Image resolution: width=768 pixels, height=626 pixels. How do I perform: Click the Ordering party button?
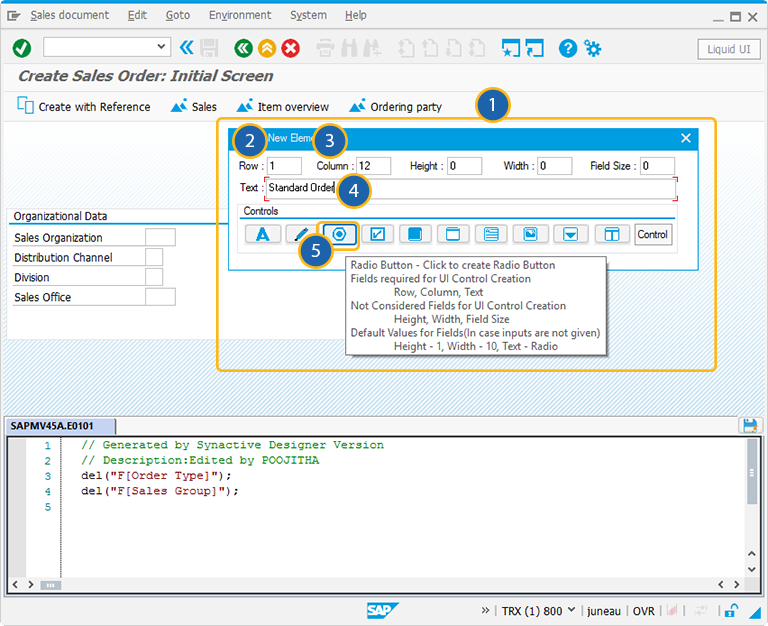pos(395,106)
